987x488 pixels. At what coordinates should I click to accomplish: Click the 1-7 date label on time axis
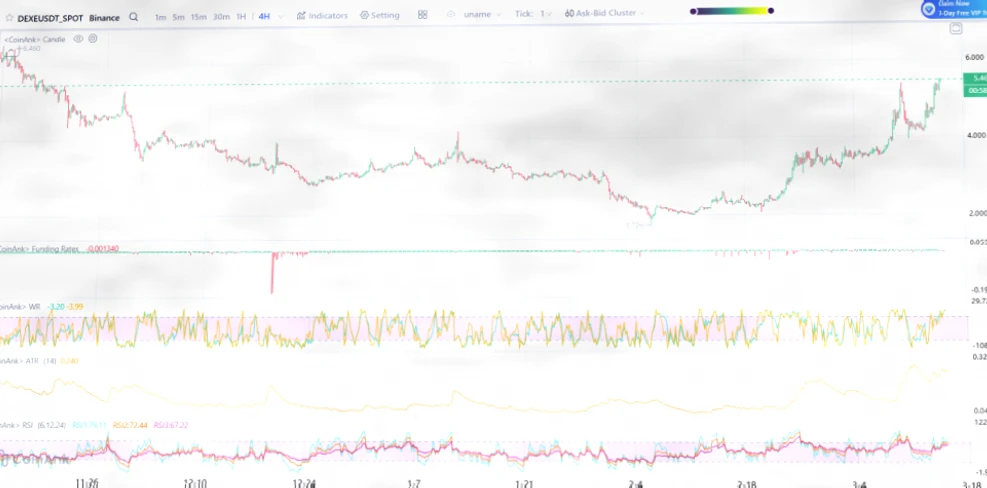[413, 484]
